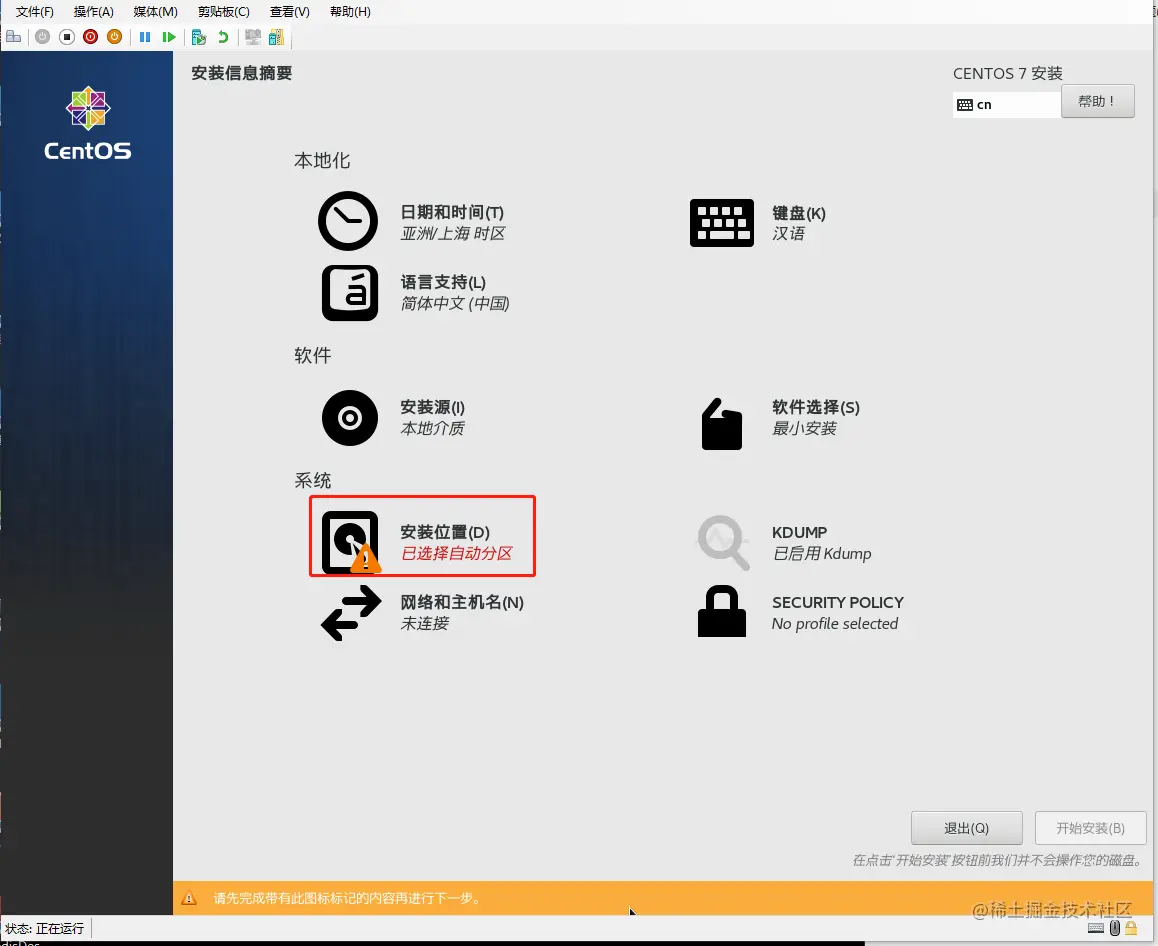Click the yellow lock status icon
Image resolution: width=1158 pixels, height=946 pixels.
[x=1131, y=928]
